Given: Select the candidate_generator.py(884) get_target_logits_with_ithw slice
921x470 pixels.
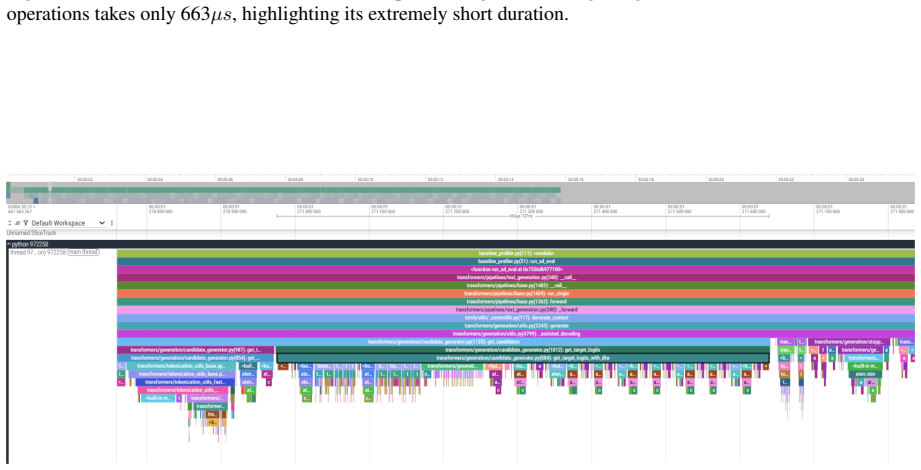Looking at the screenshot, I should [523, 358].
